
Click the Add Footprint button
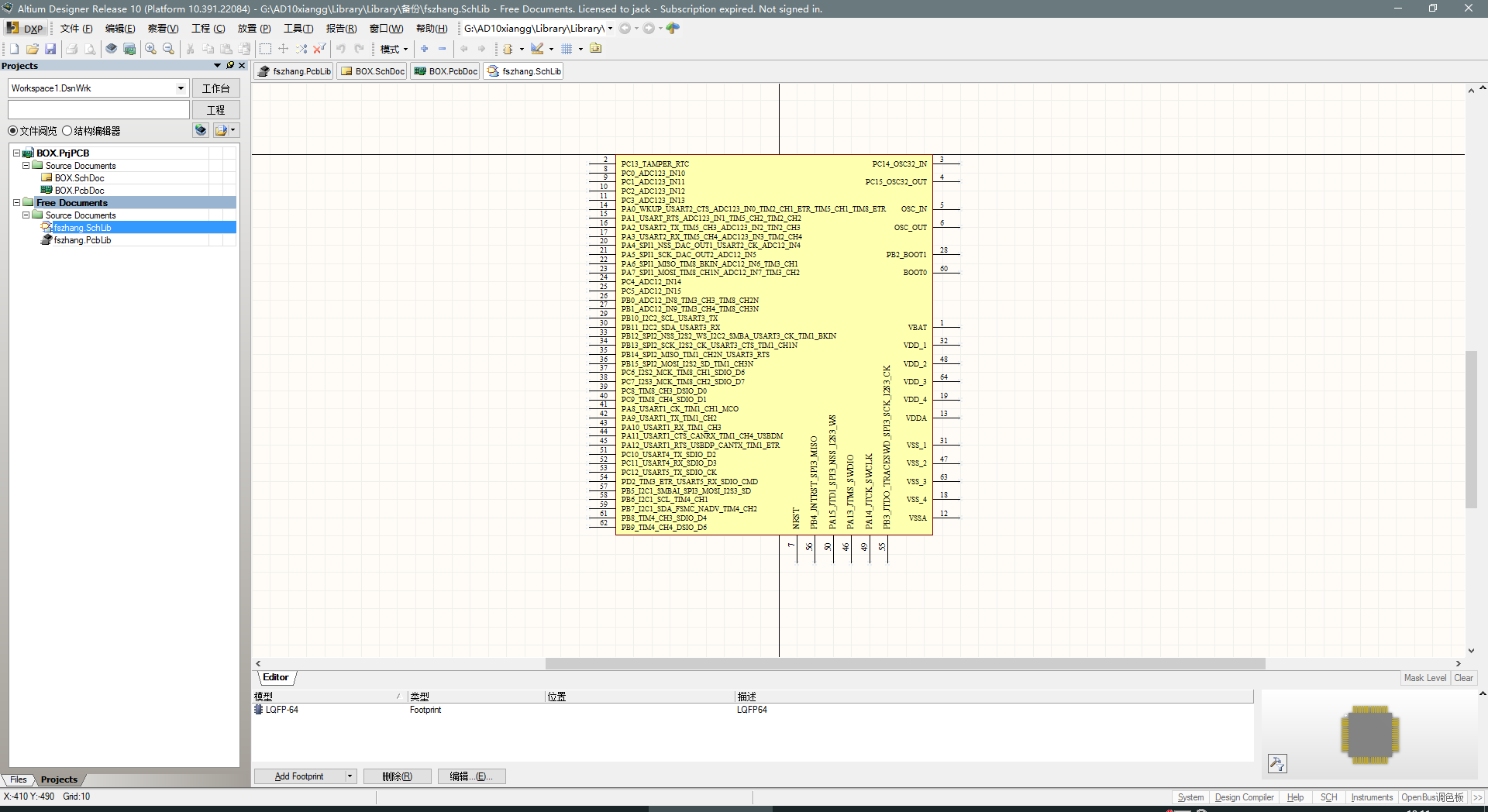pyautogui.click(x=299, y=776)
